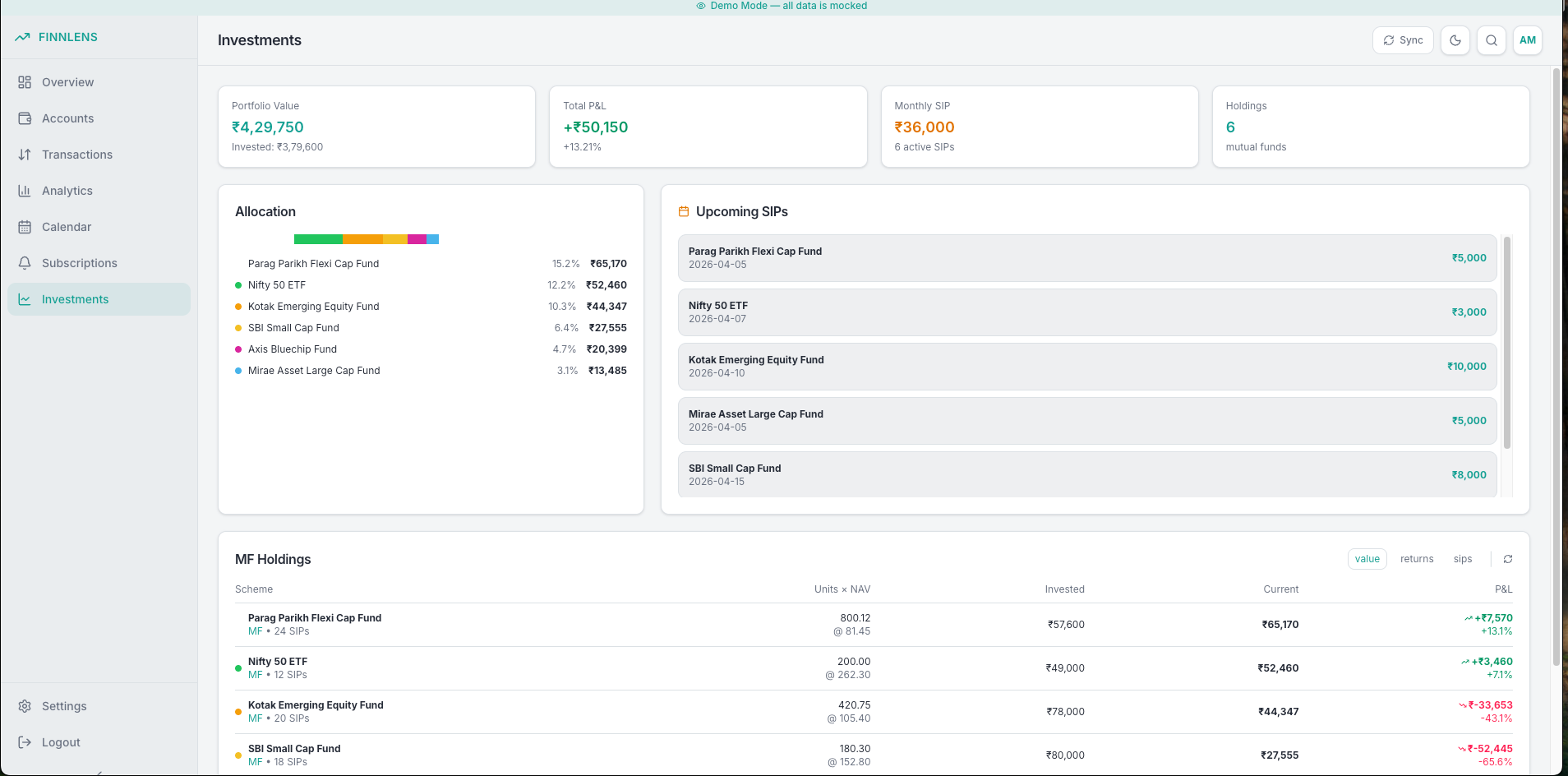Click Axis Bluechip Fund in Allocation list
Screen dimensions: 1568x776
(293, 349)
